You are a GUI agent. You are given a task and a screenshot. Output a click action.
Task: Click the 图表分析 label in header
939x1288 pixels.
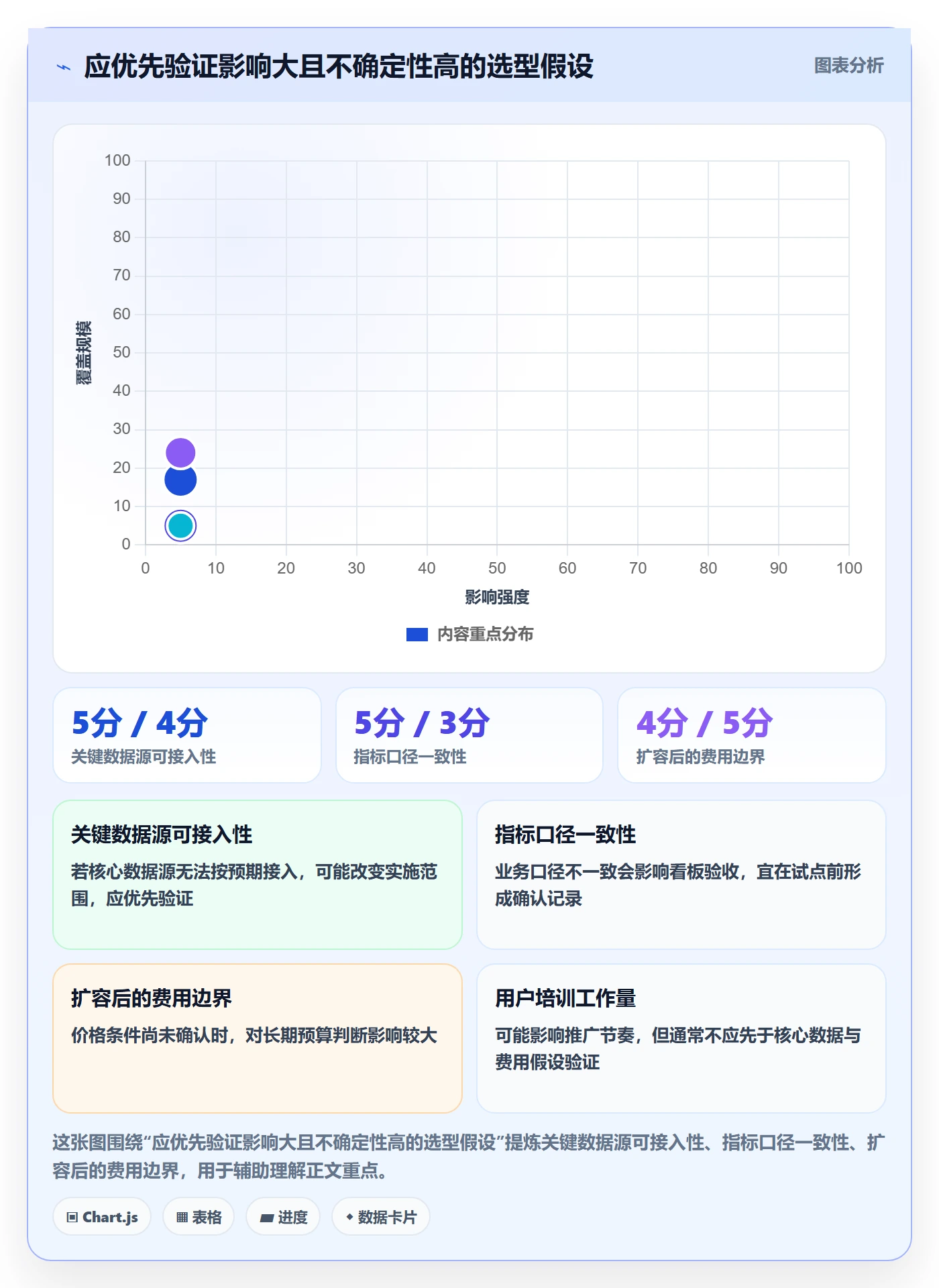(x=848, y=66)
